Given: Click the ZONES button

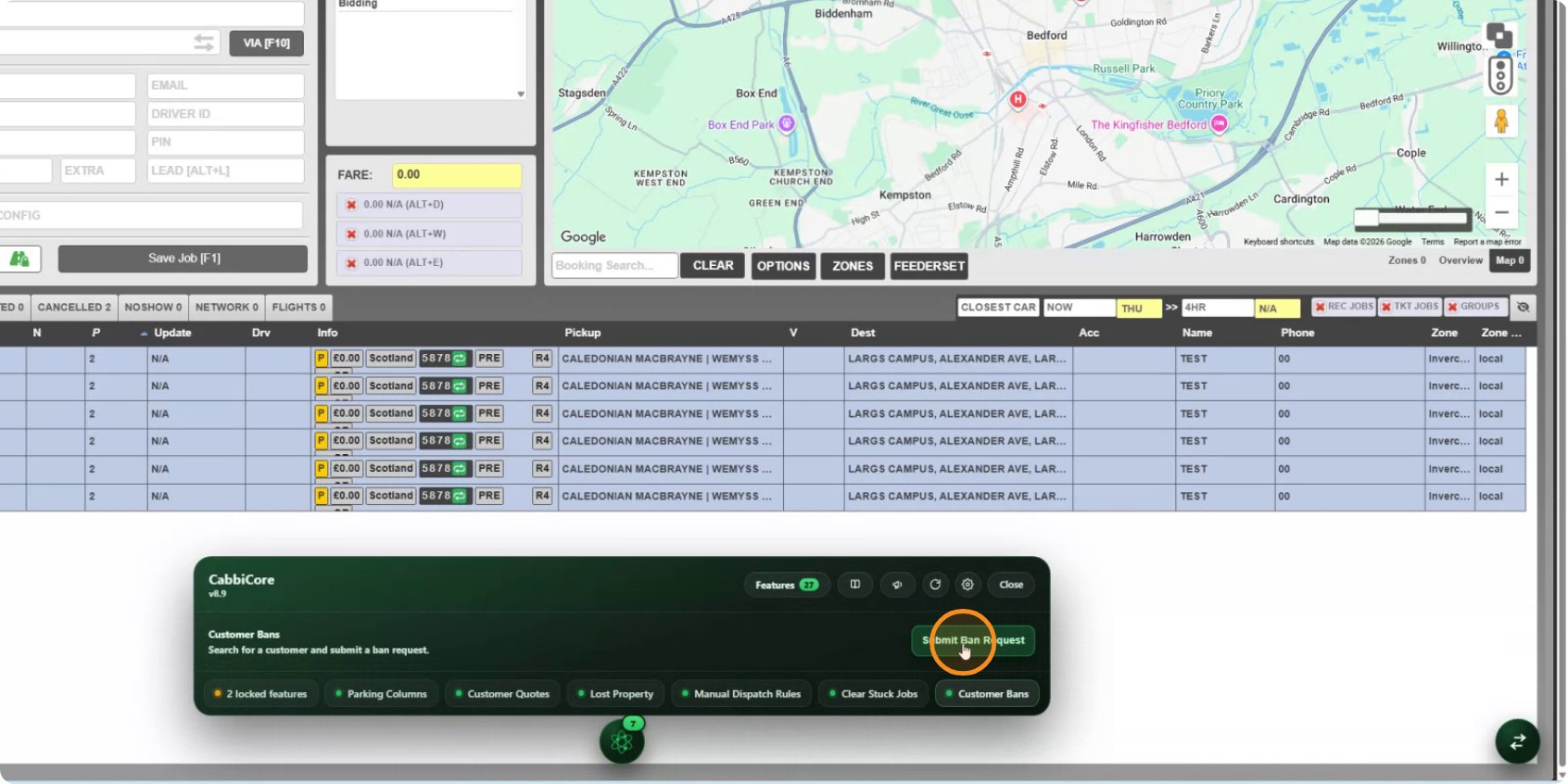Looking at the screenshot, I should click(853, 266).
